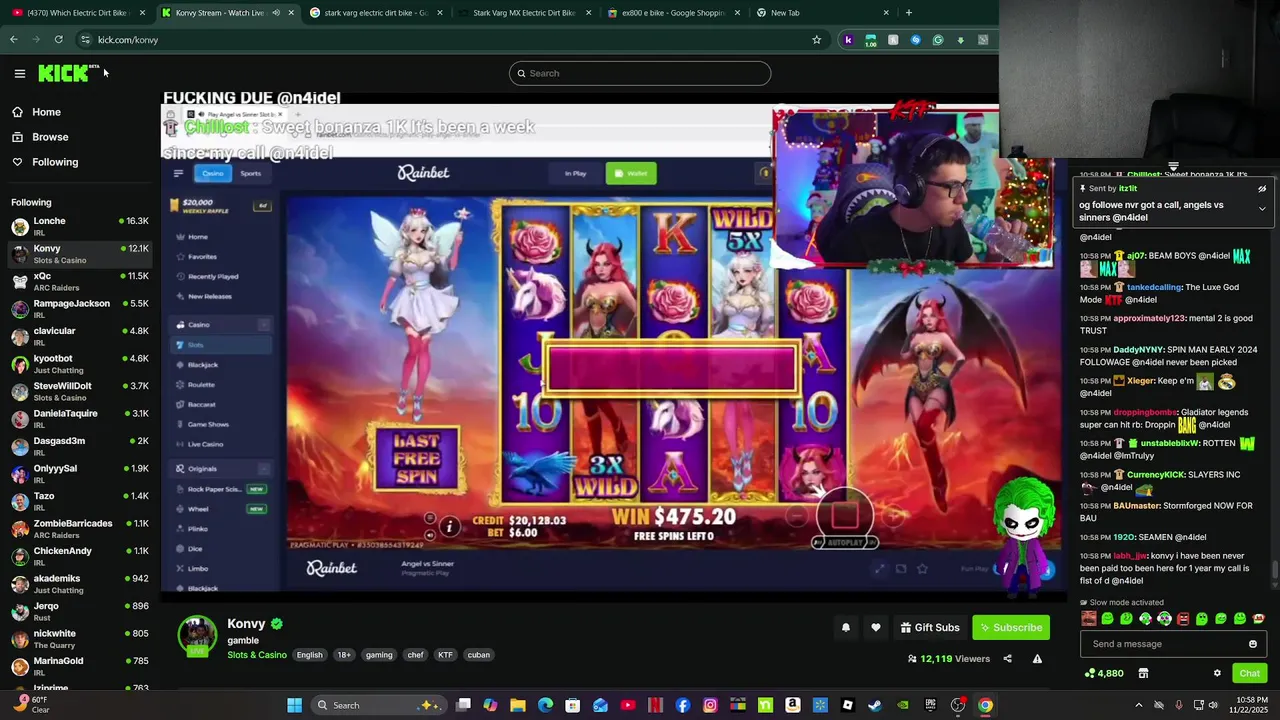Viewport: 1280px width, 720px height.
Task: Open clavicular channel avatar
Action: point(20,336)
